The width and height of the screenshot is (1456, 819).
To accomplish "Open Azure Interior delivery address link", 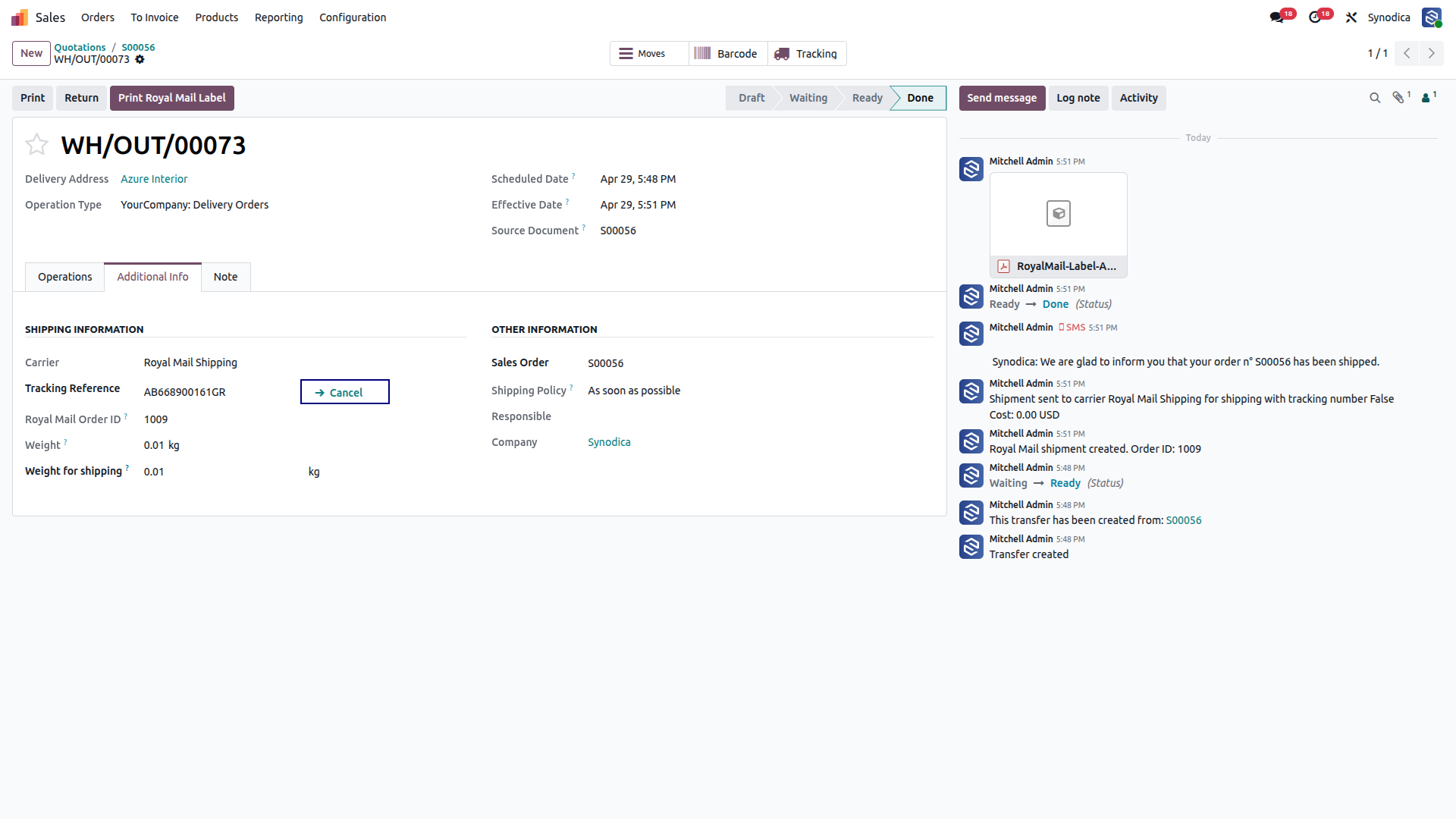I will [x=154, y=179].
